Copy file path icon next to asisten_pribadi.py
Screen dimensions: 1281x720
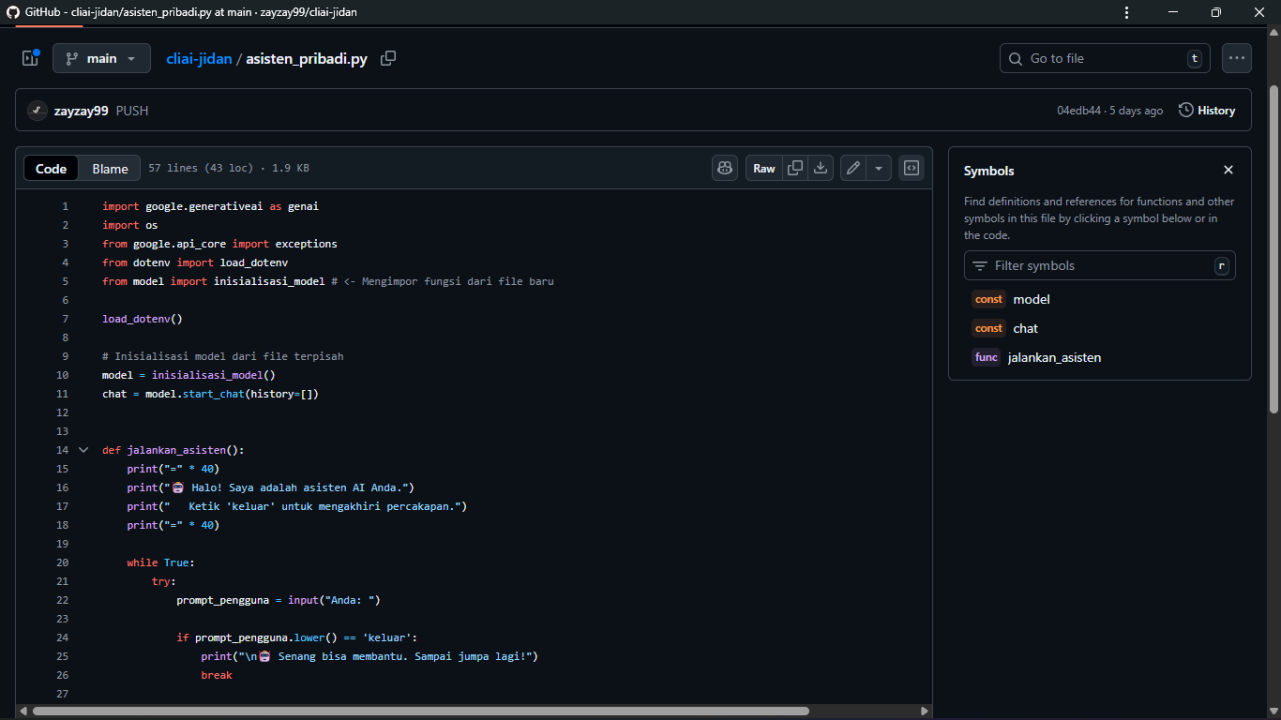pyautogui.click(x=388, y=58)
